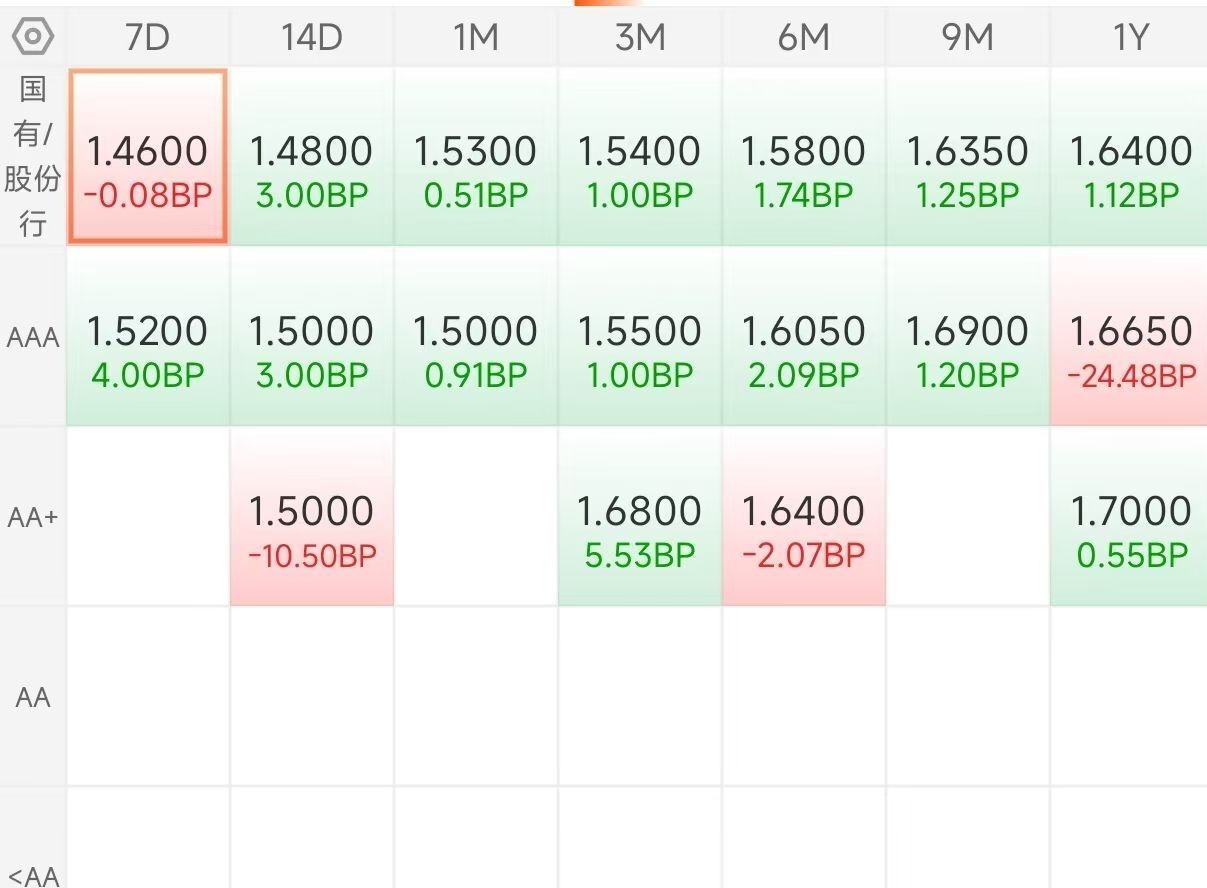Click the AAA 1Y cell showing -24.48BP

1130,338
